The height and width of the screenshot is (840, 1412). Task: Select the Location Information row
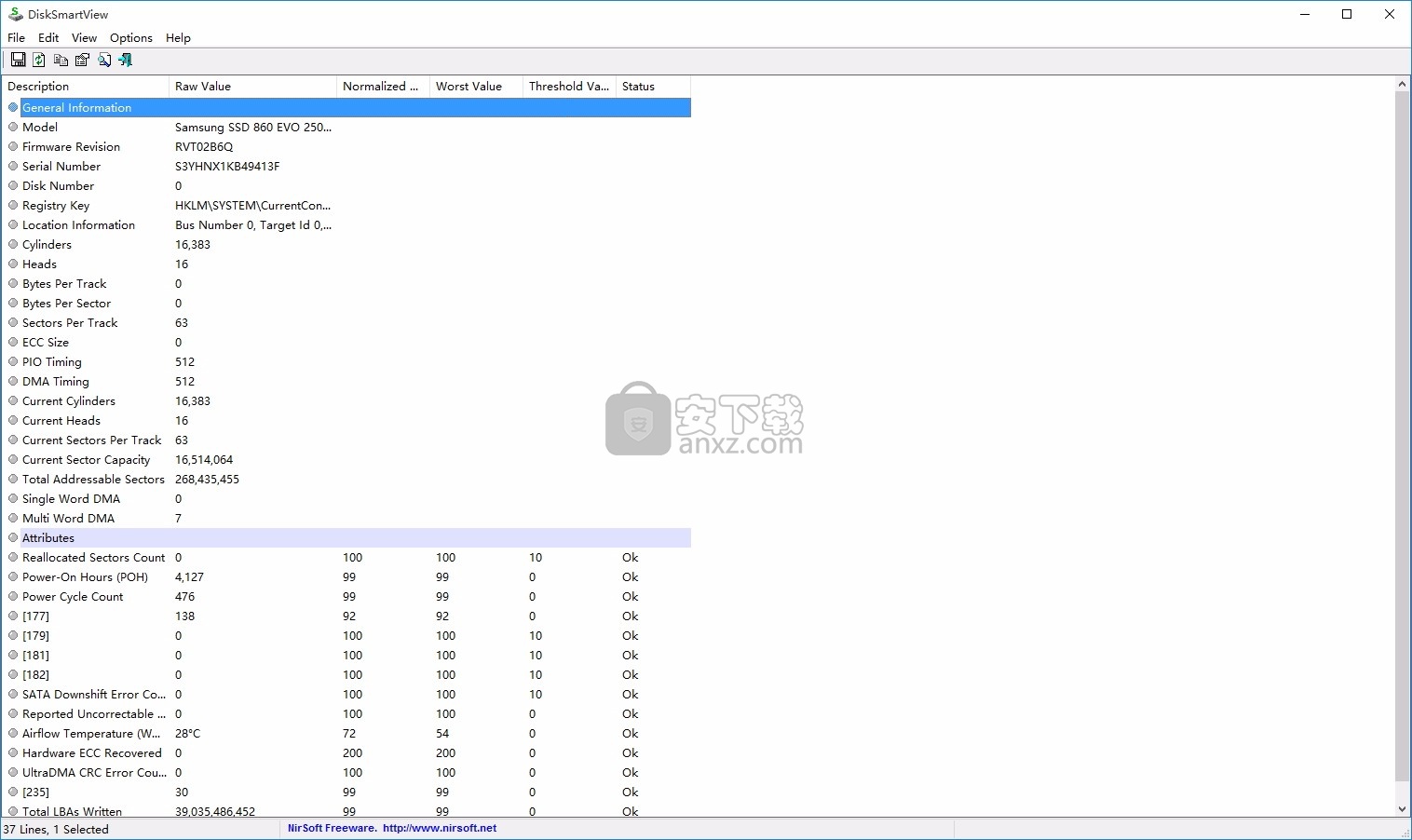346,224
